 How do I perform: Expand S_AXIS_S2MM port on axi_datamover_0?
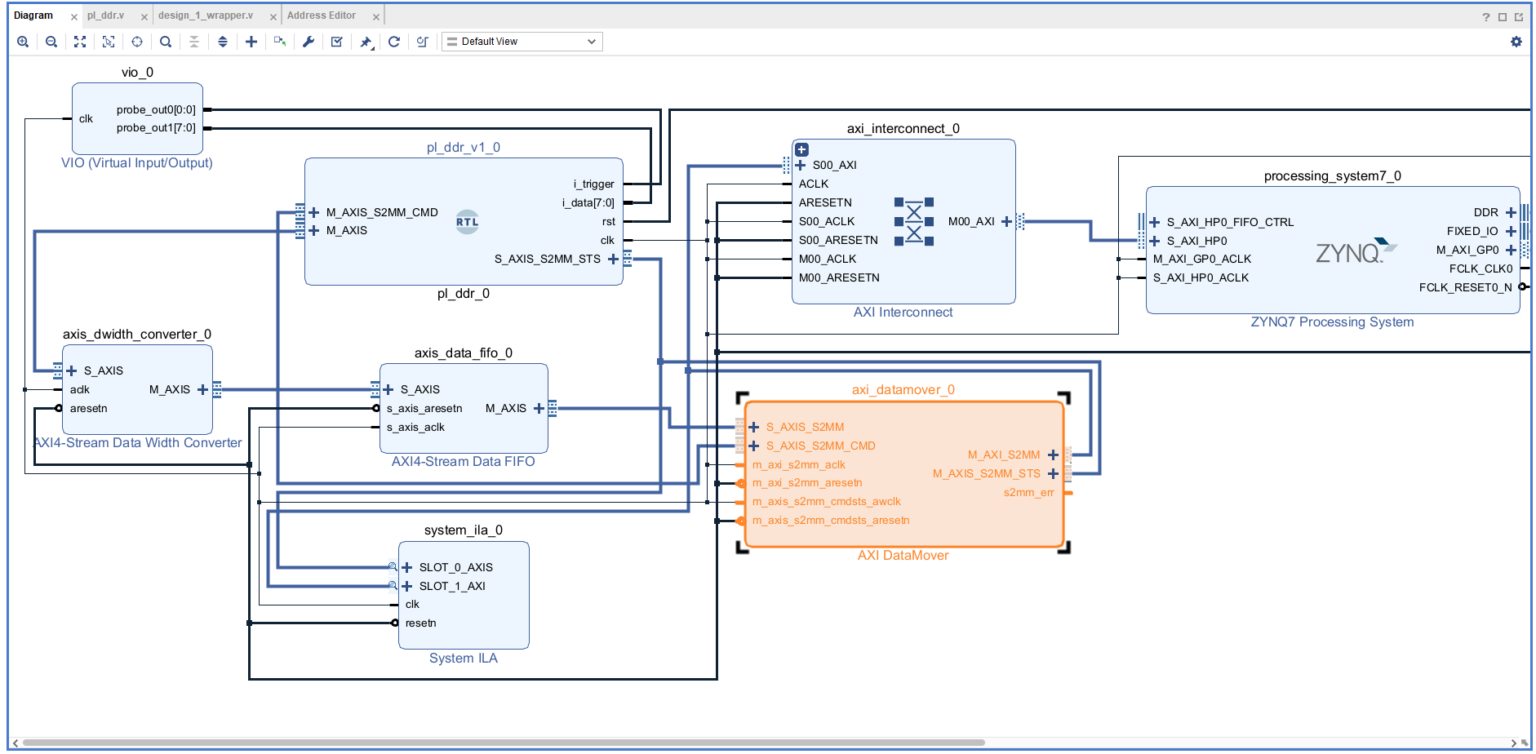[754, 427]
